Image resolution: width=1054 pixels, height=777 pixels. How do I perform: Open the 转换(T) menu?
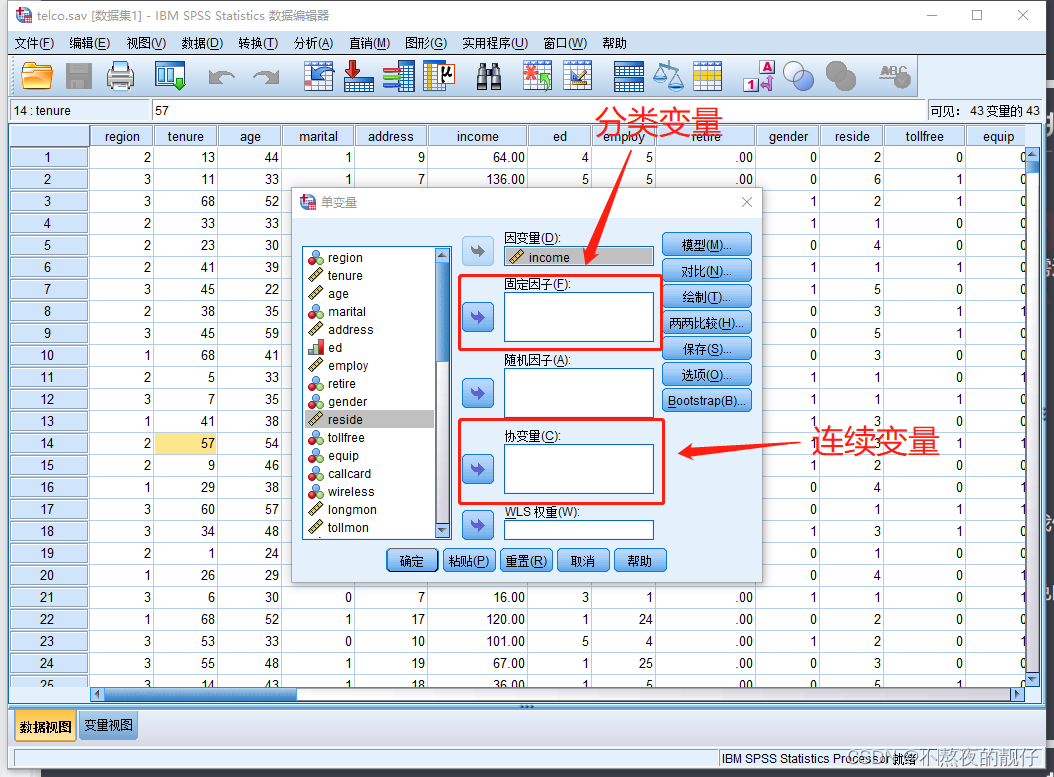(x=258, y=43)
